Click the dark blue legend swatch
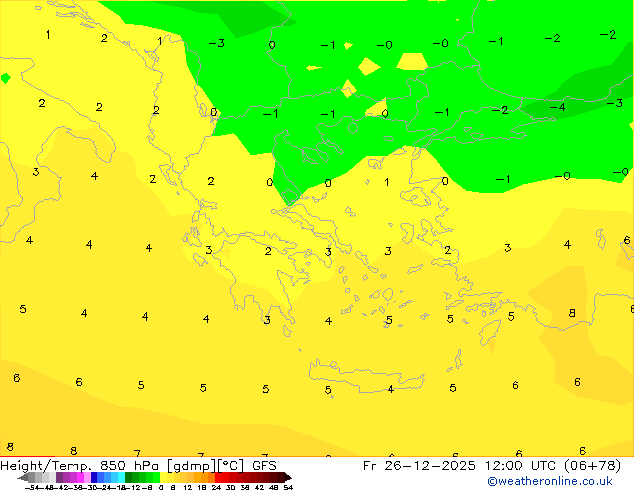Image resolution: width=634 pixels, height=490 pixels. [94, 477]
